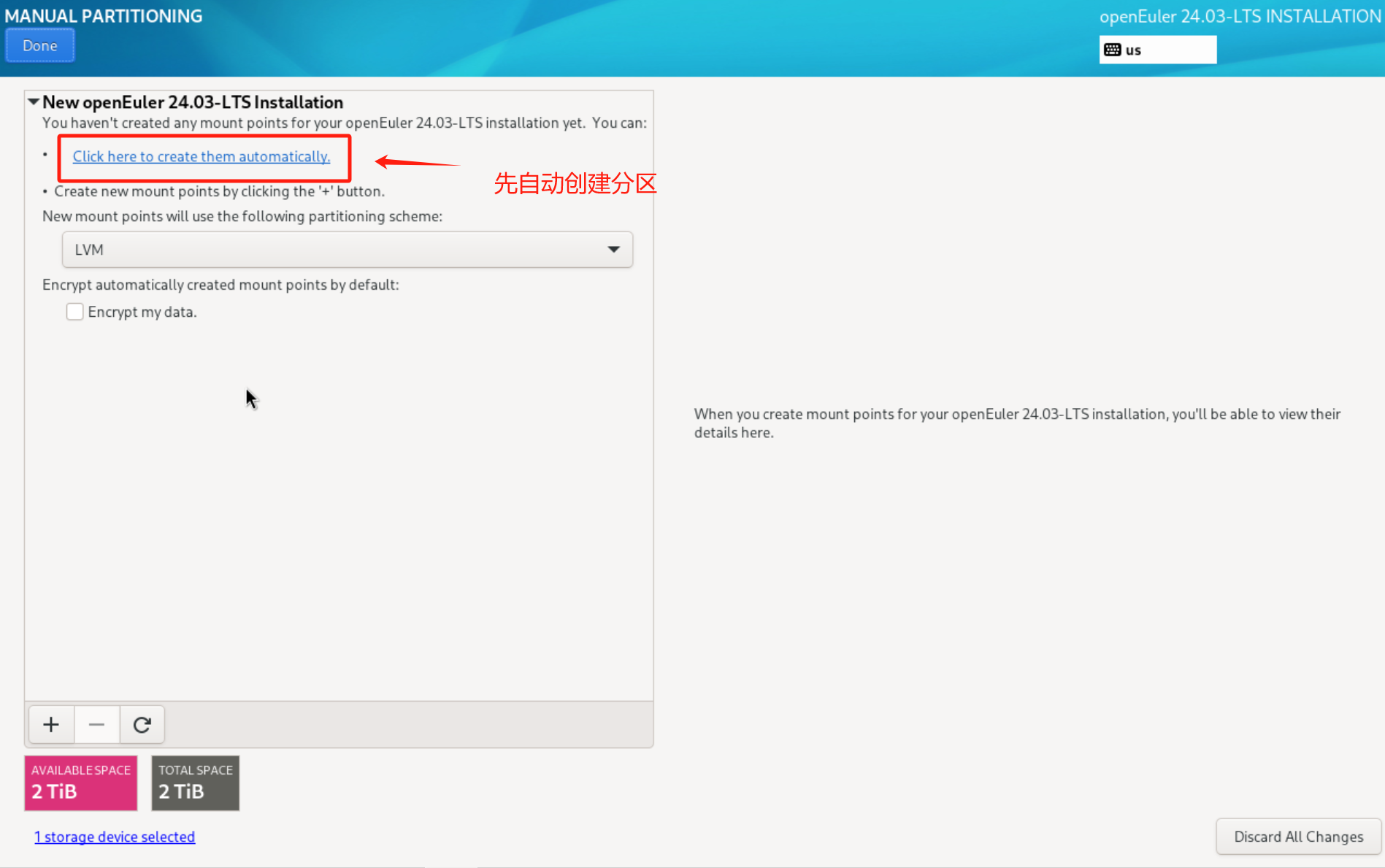
Task: Click the Done button
Action: (x=40, y=45)
